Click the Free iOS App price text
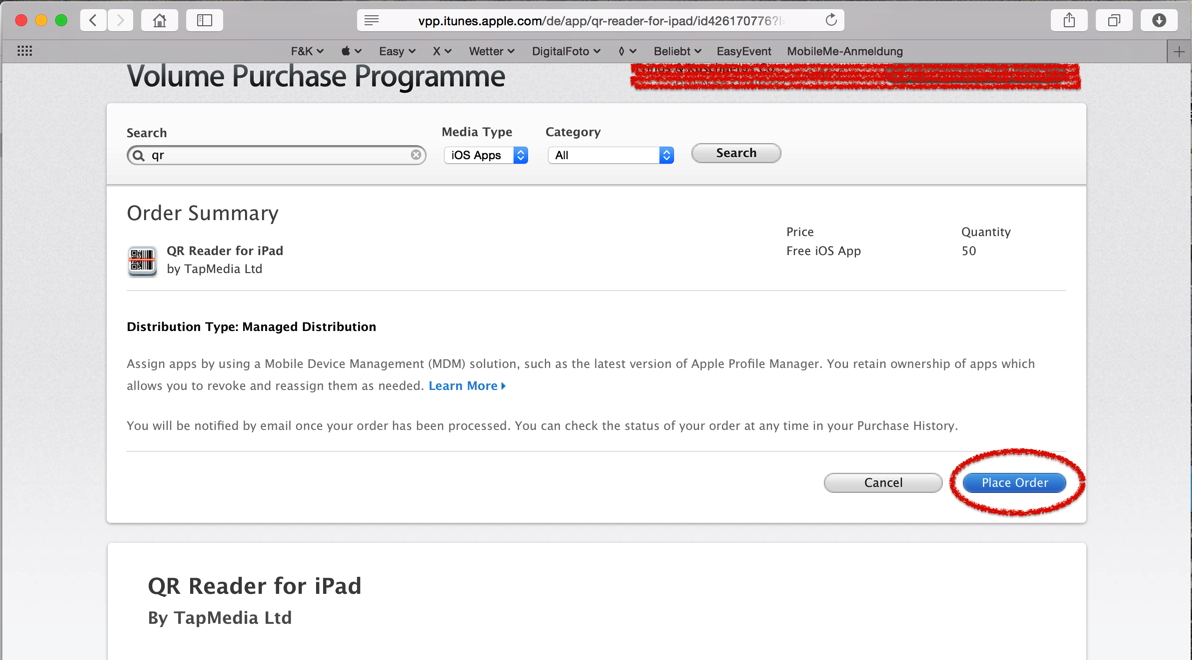The width and height of the screenshot is (1192, 660). click(823, 251)
